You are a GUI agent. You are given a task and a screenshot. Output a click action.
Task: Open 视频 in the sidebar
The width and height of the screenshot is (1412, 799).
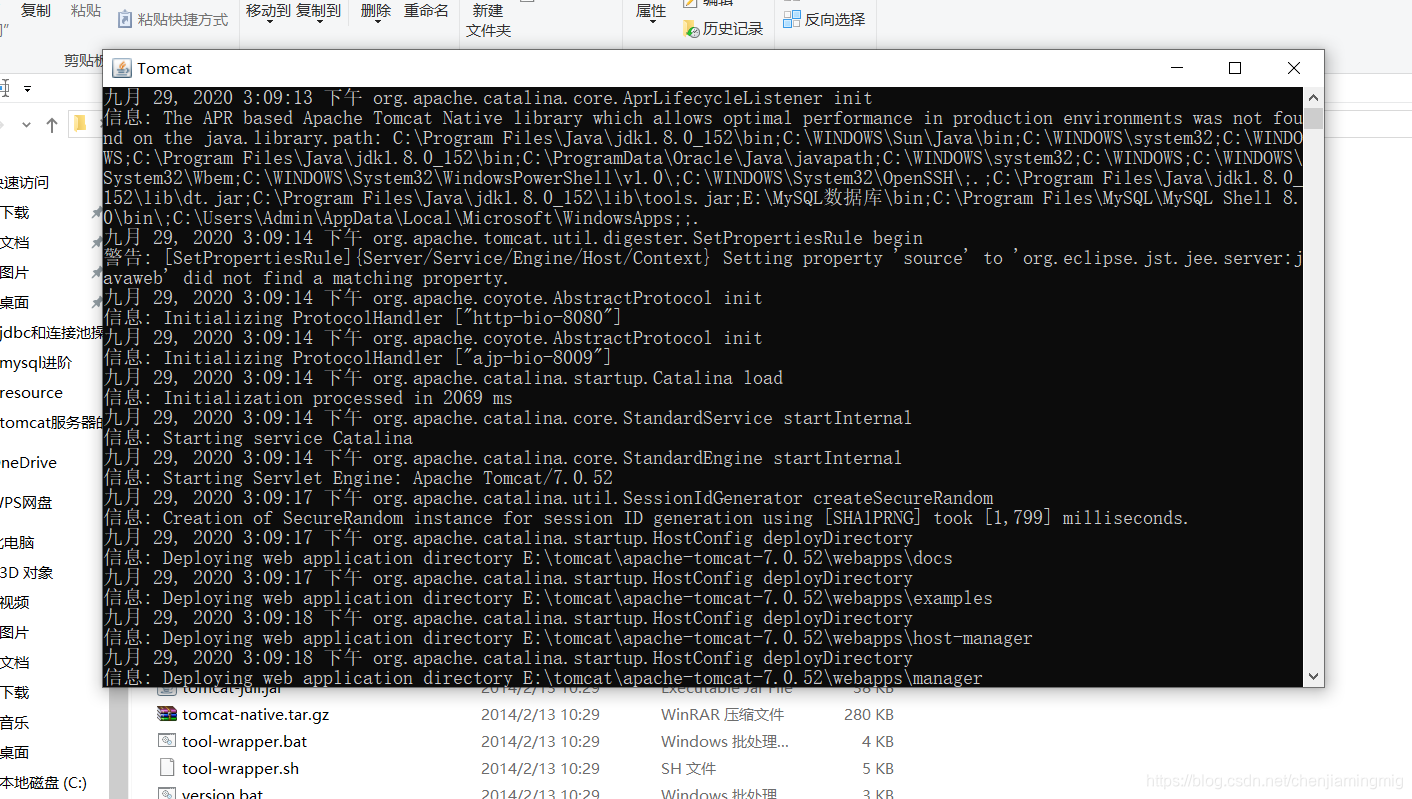15,602
